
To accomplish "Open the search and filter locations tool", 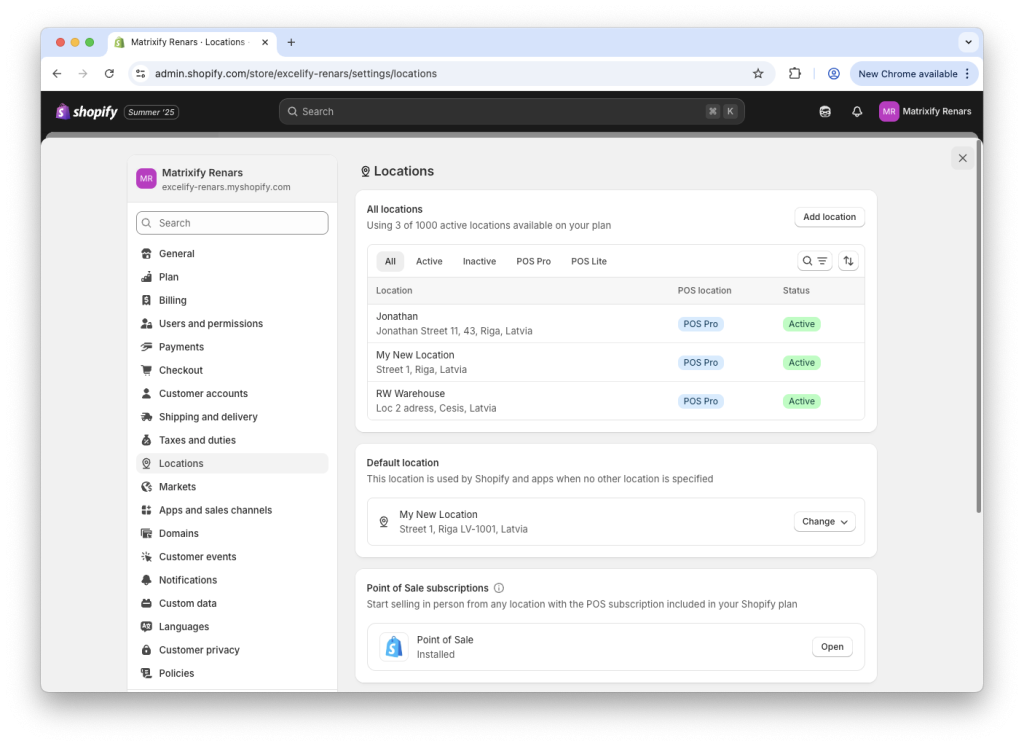I will click(x=814, y=260).
